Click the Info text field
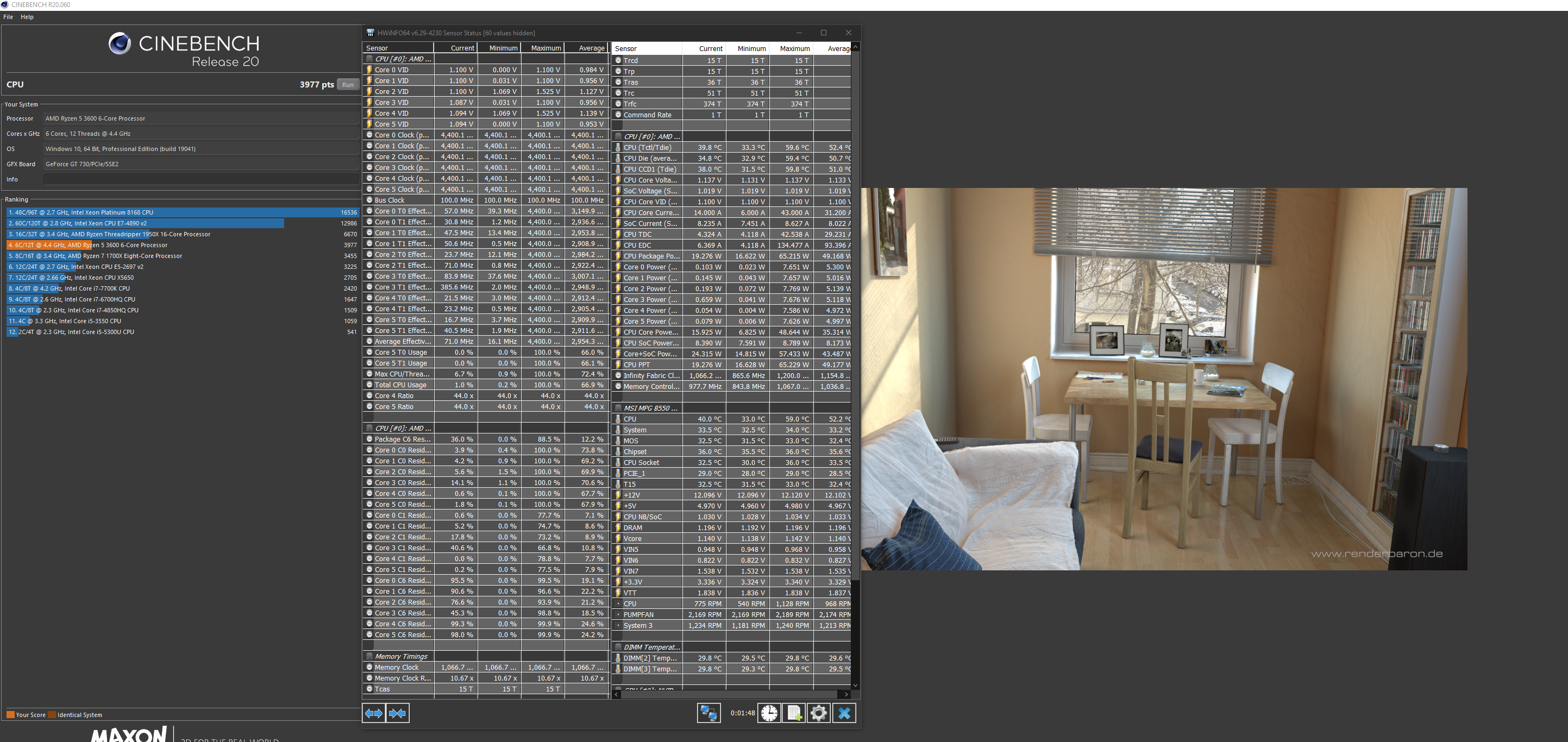 pos(201,180)
